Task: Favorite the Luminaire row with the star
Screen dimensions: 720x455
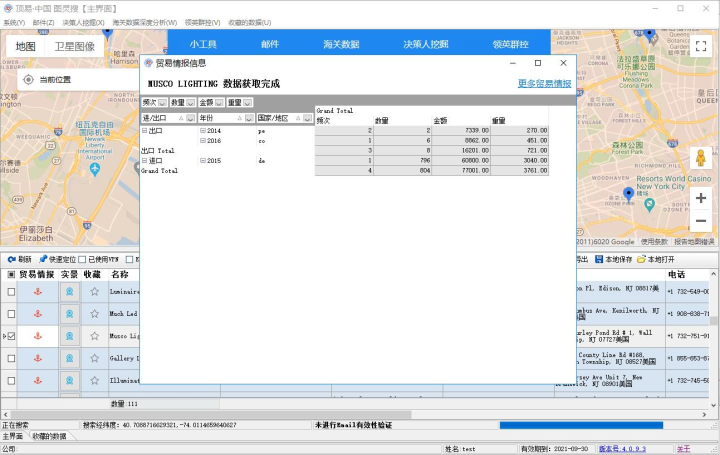Action: [95, 292]
